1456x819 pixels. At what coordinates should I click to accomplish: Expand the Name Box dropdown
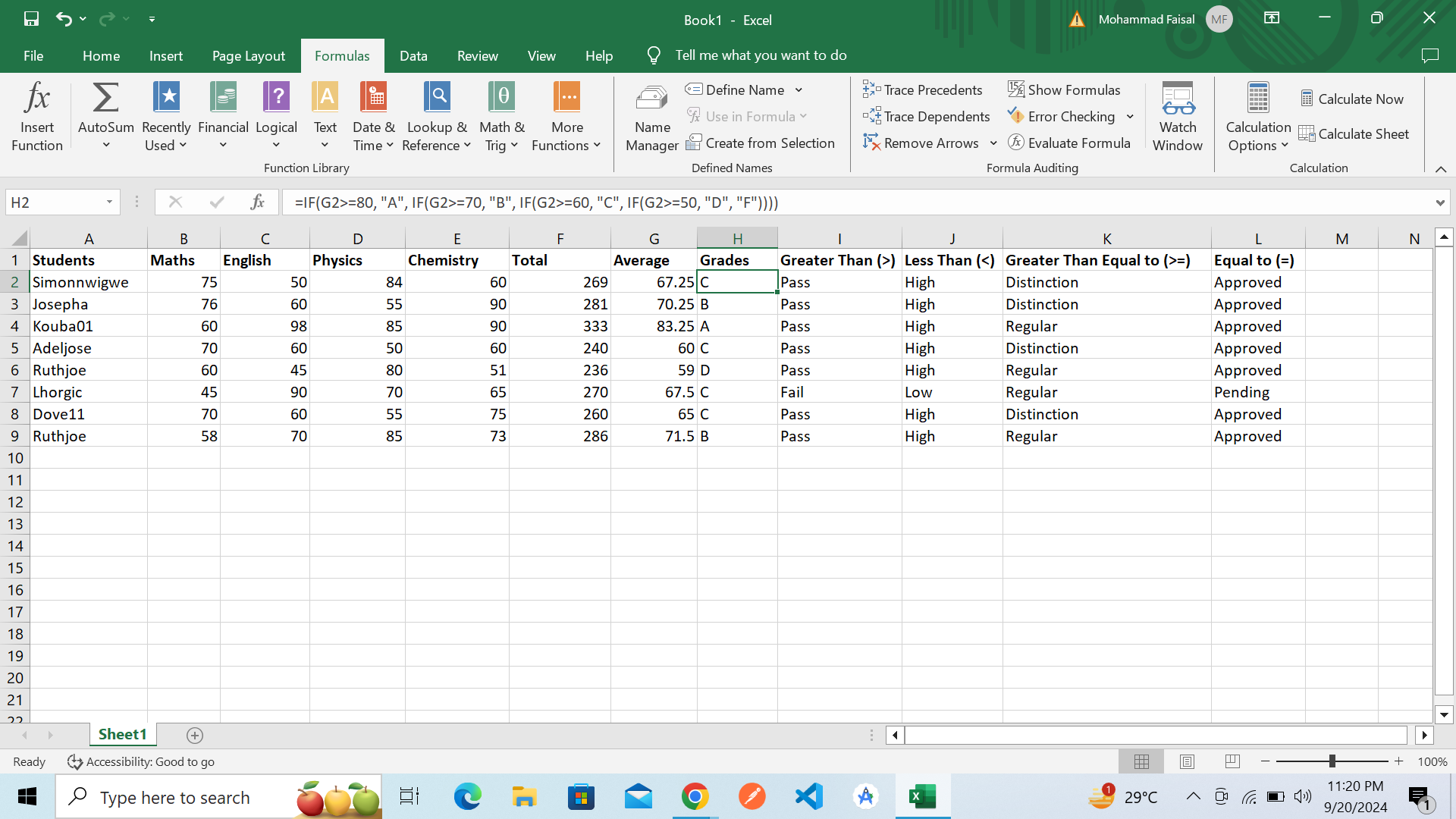109,202
